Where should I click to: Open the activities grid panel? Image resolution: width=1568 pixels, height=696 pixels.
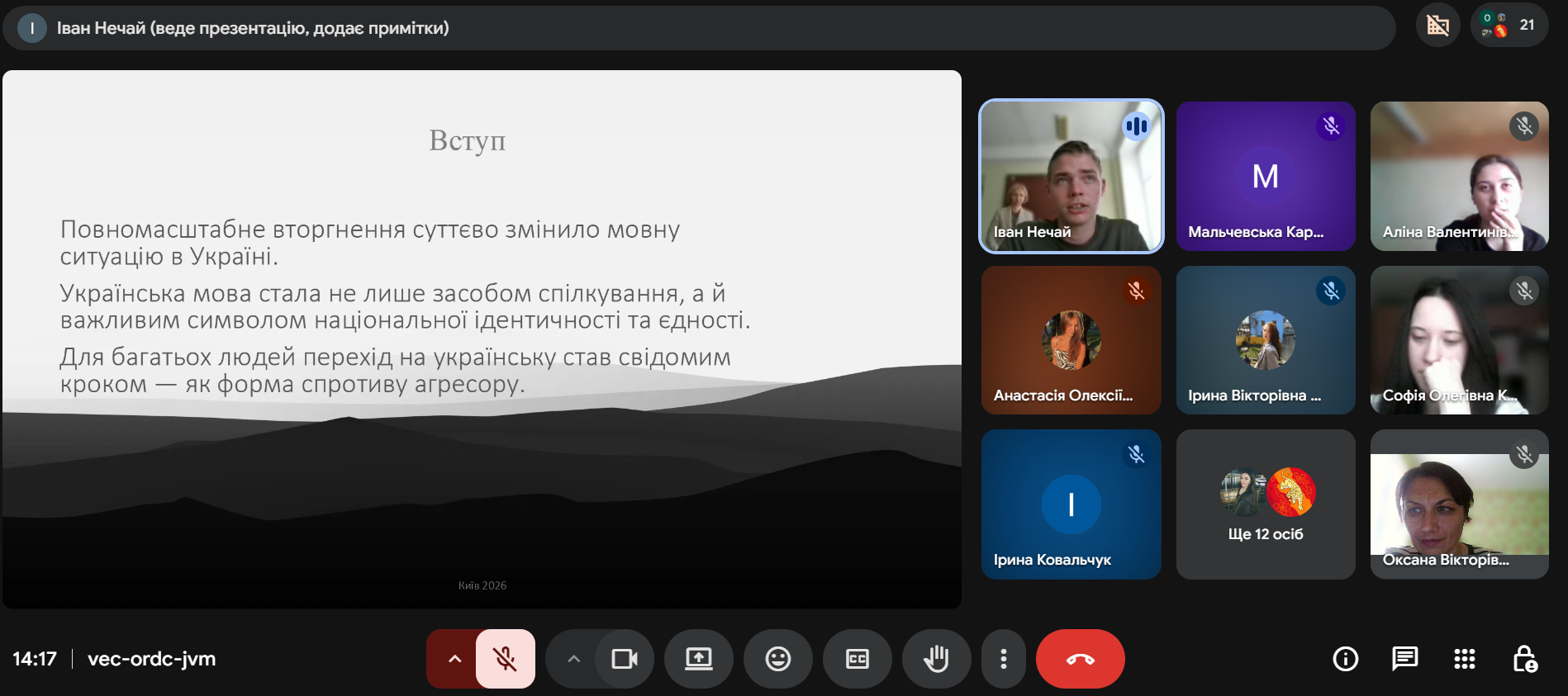coord(1464,659)
